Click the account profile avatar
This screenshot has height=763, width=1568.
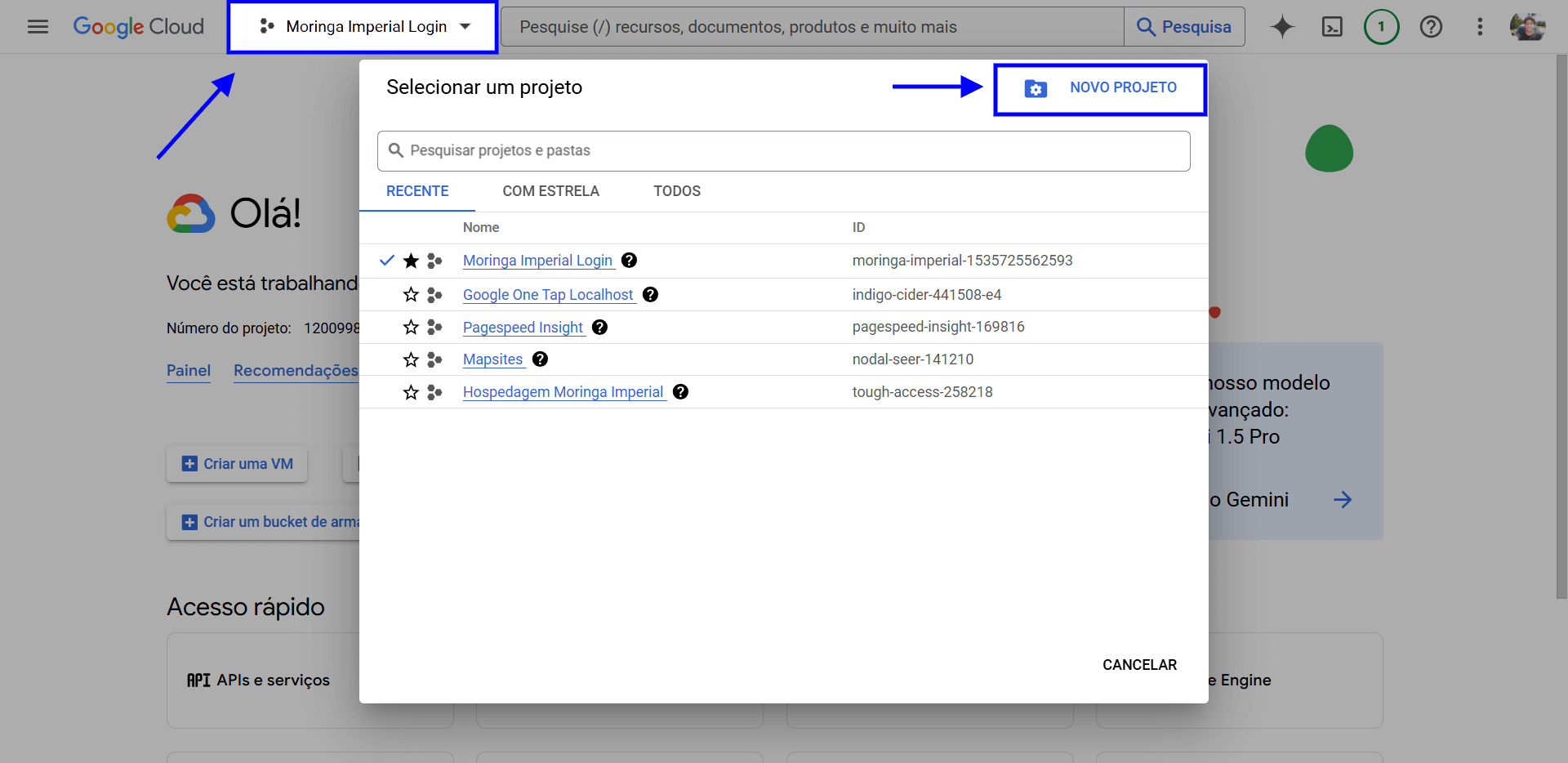pyautogui.click(x=1527, y=27)
